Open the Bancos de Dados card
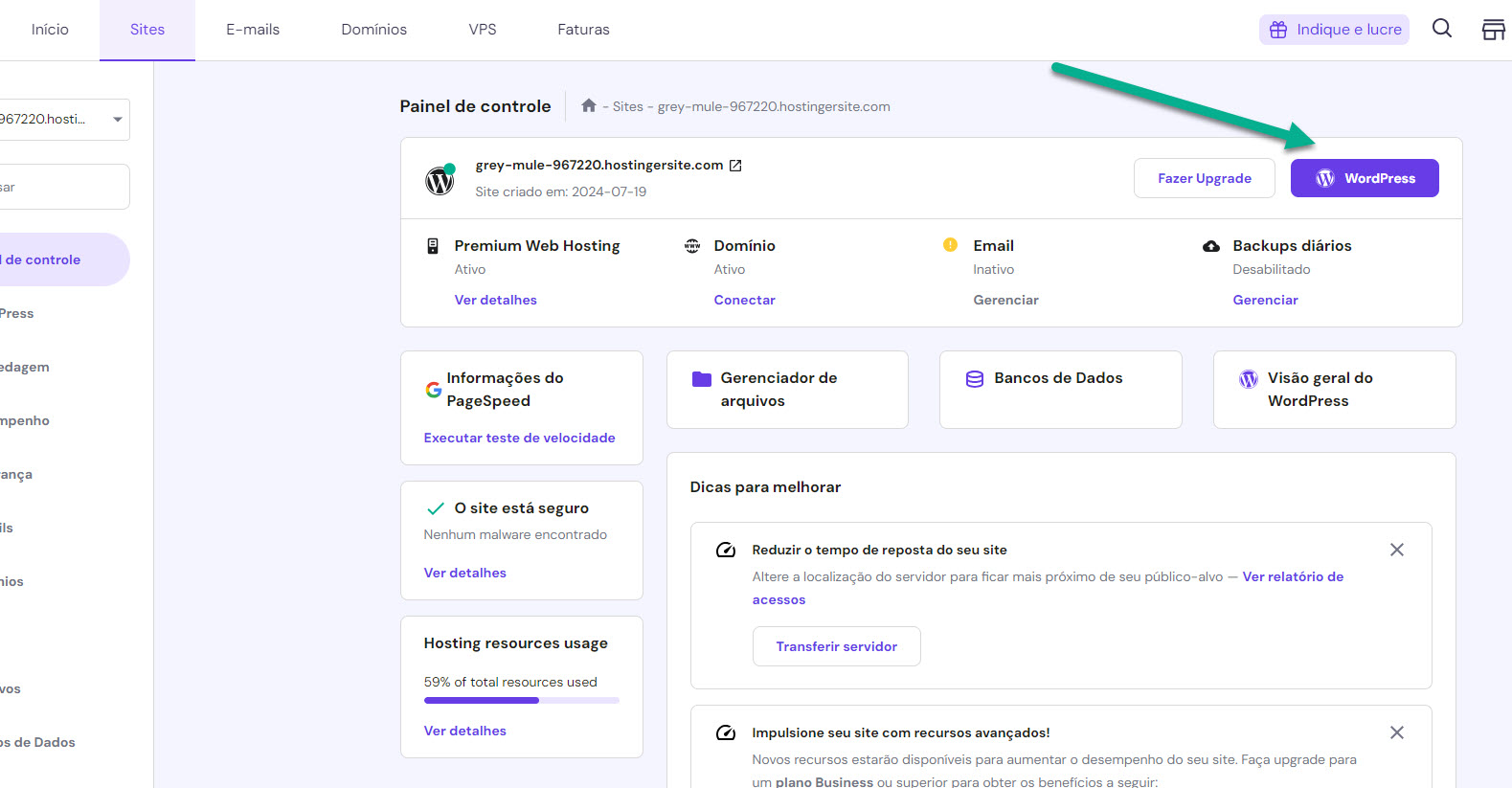 pyautogui.click(x=1061, y=390)
